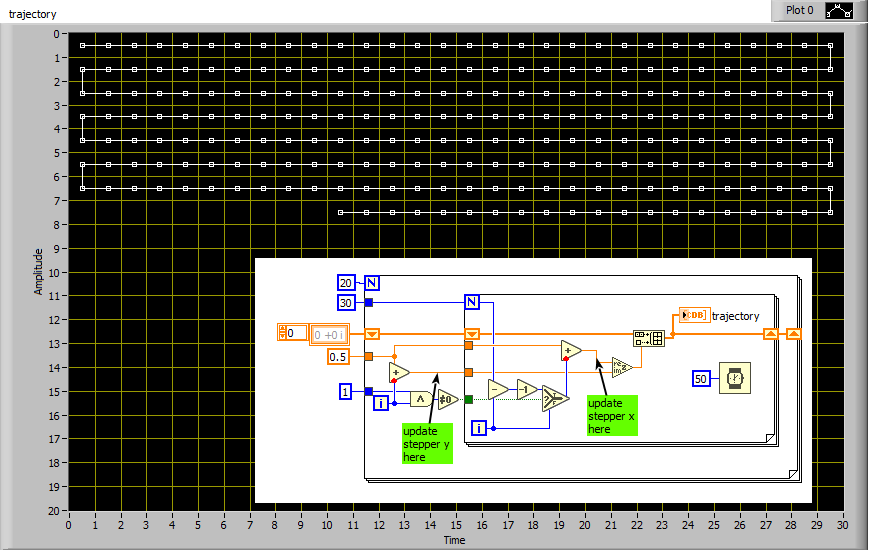Select the Re/Im To Complex node
869x553 pixels.
click(622, 367)
